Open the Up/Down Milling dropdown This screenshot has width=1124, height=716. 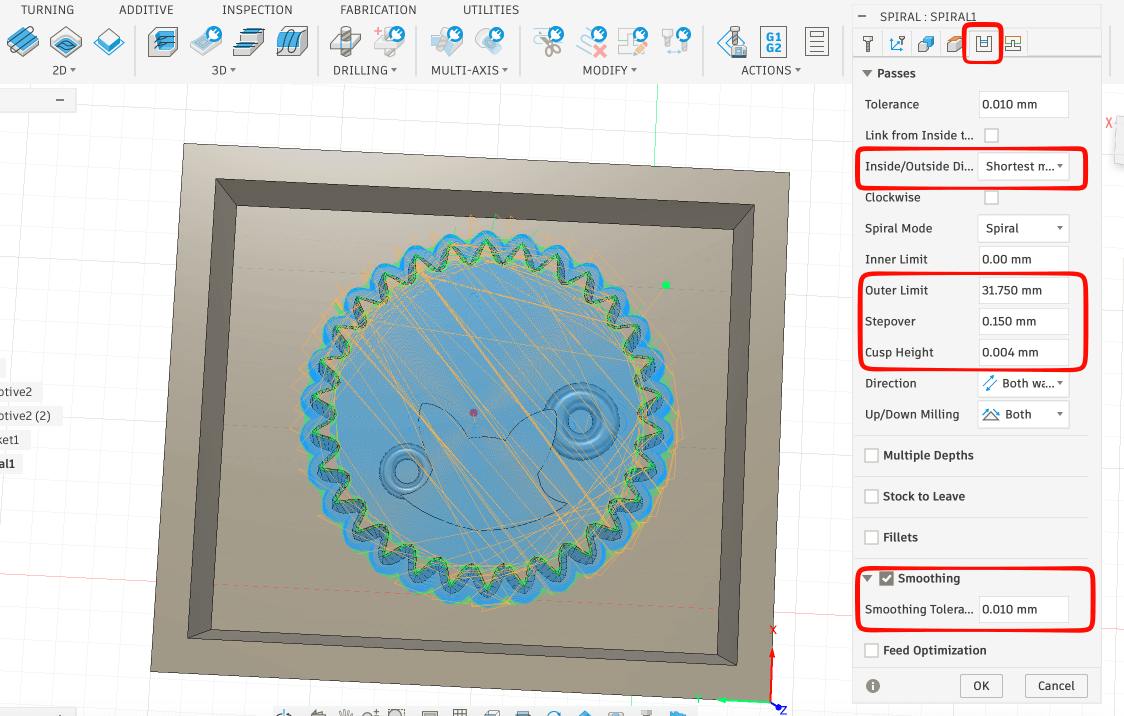1023,414
